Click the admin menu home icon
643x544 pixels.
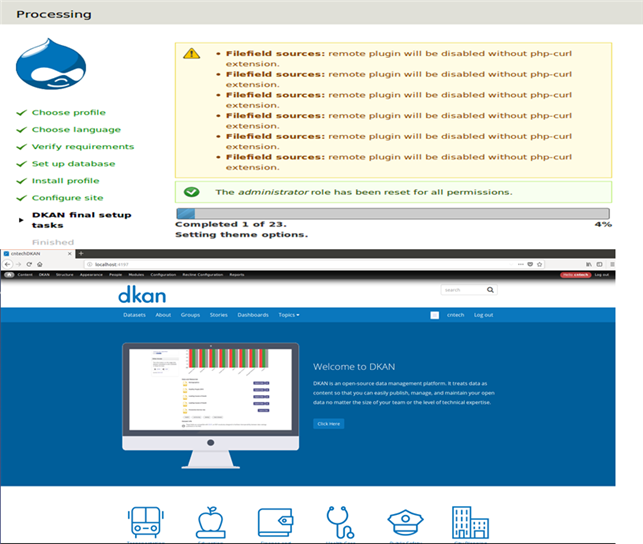point(9,275)
